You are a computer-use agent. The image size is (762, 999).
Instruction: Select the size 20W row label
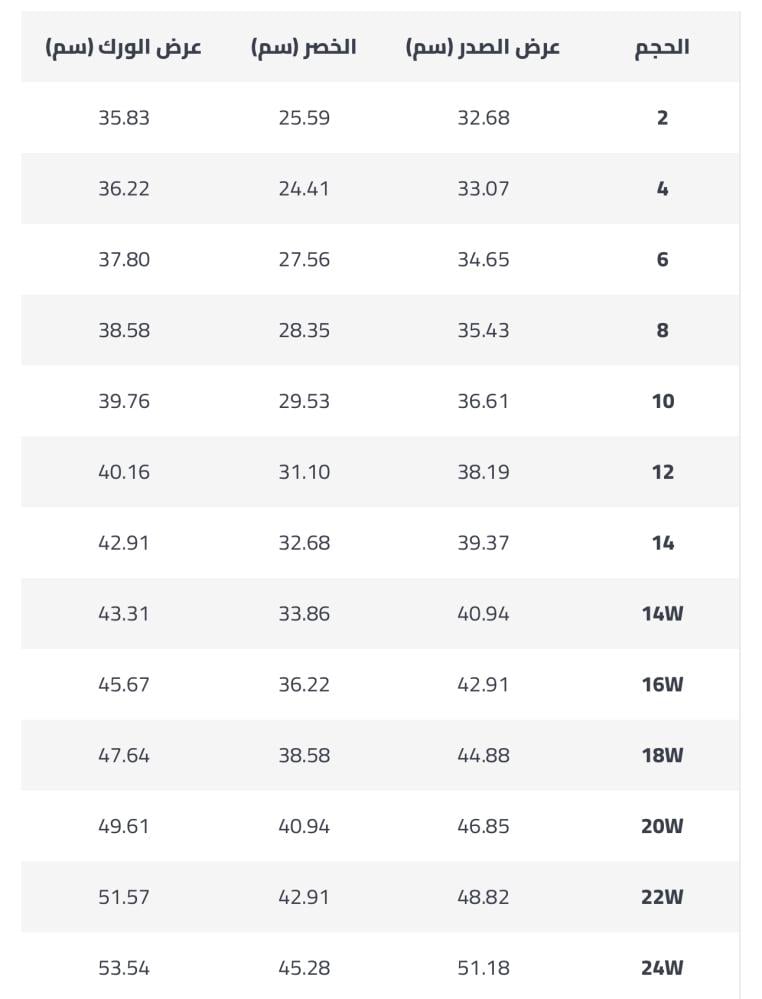pos(663,826)
